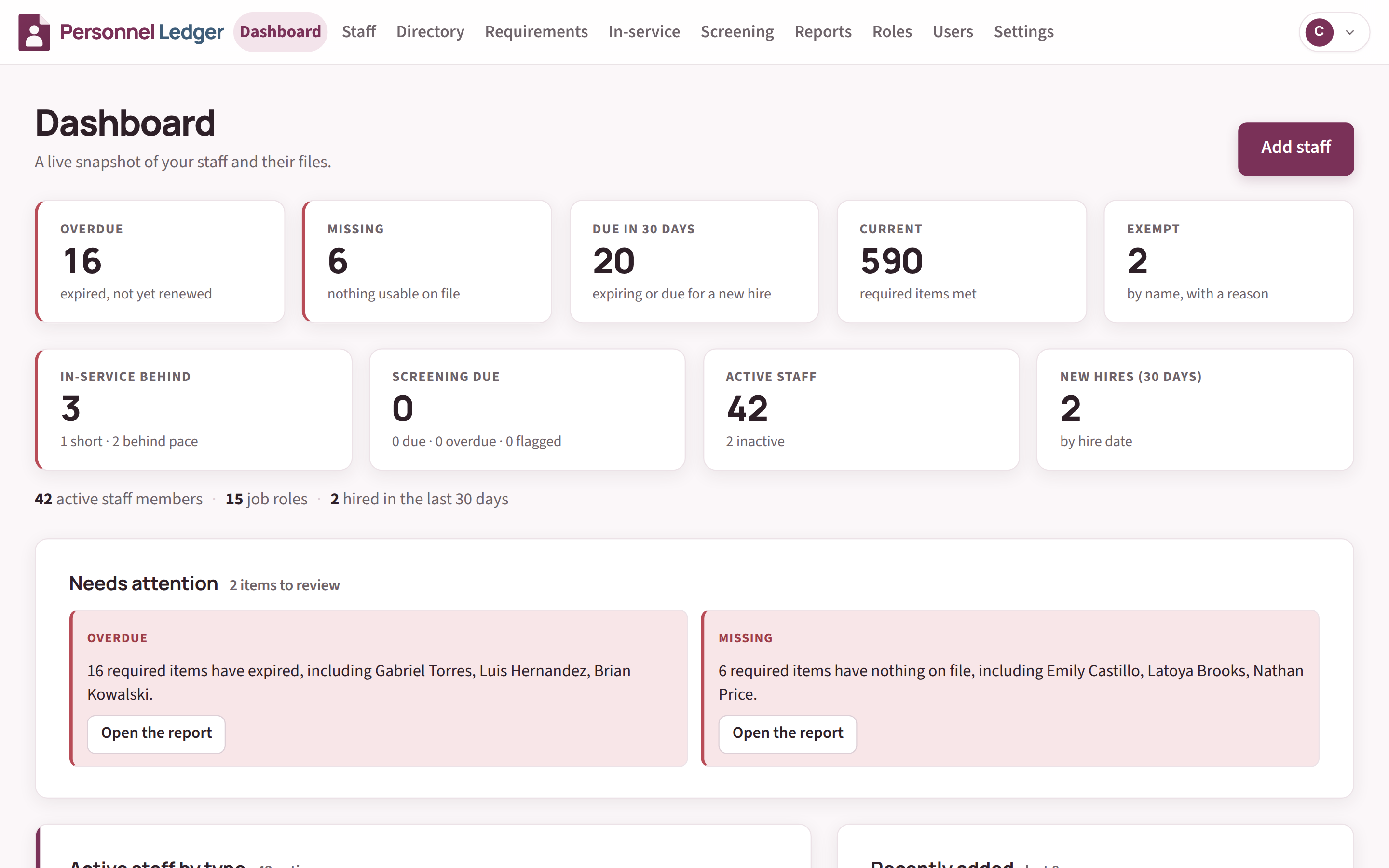
Task: Go to the Directory tab
Action: click(430, 31)
